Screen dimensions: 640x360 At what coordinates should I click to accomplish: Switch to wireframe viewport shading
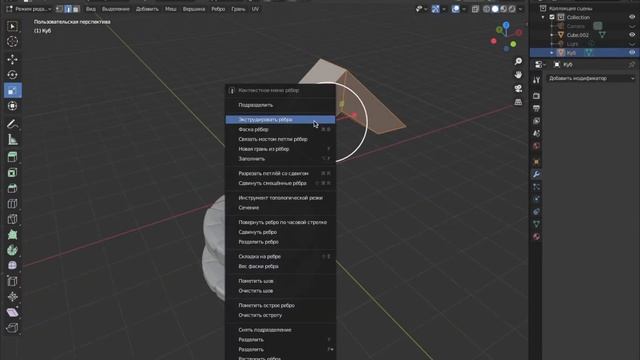[x=487, y=9]
